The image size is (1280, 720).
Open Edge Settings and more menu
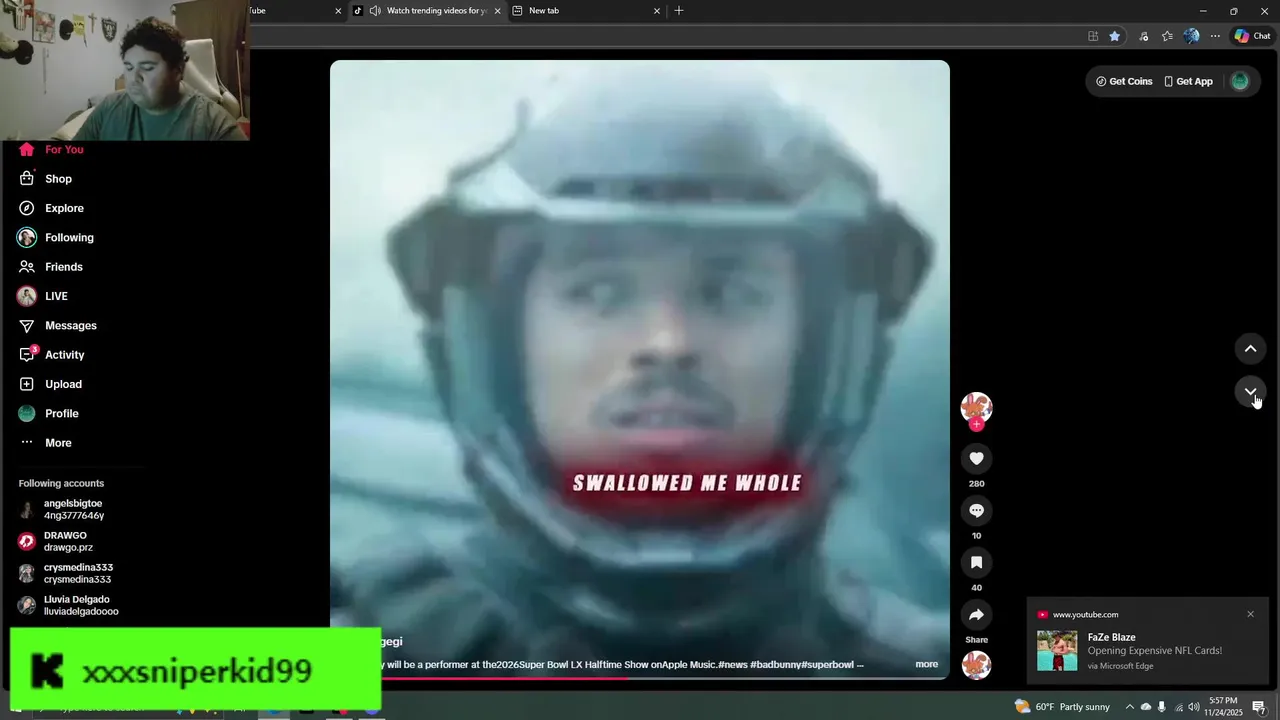tap(1215, 36)
